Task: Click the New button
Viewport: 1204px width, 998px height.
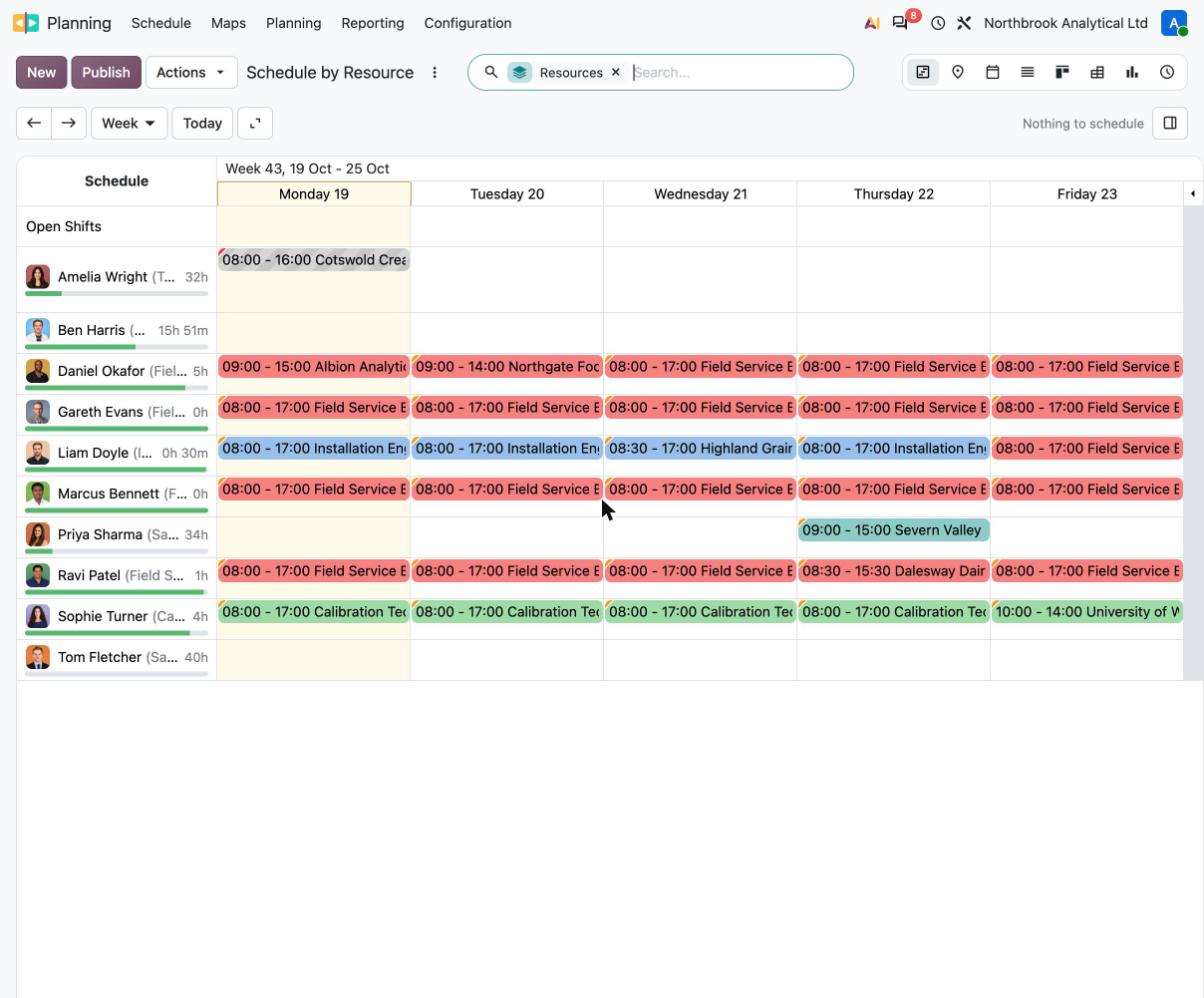Action: pos(41,72)
